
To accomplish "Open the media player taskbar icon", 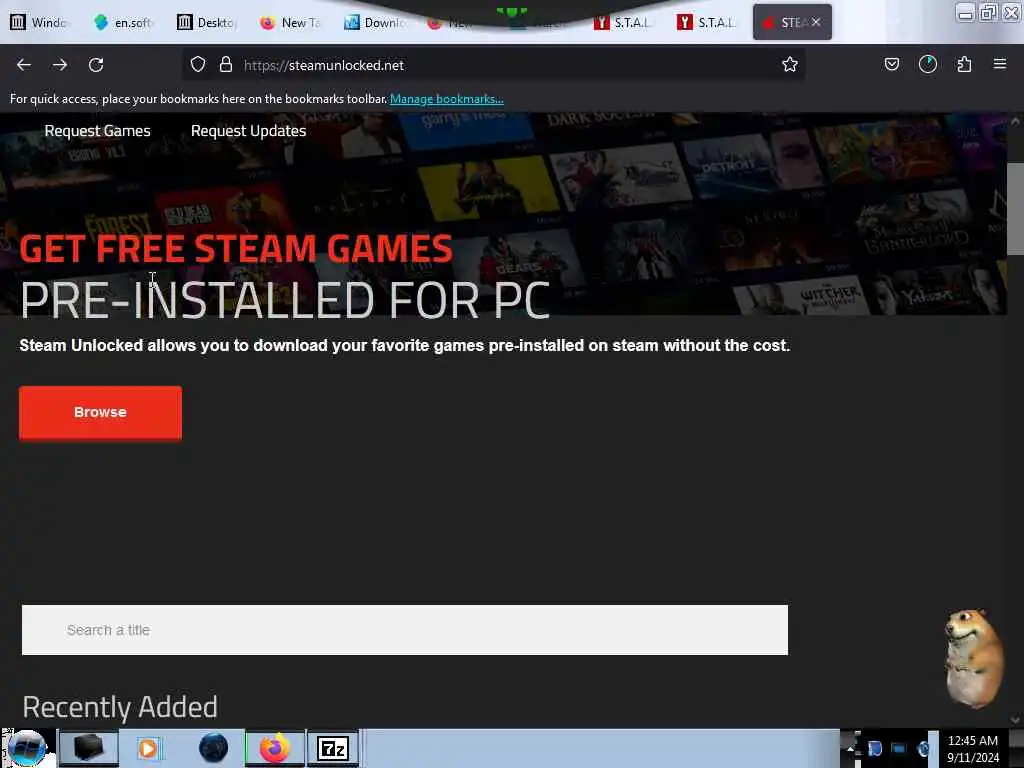I will pyautogui.click(x=148, y=748).
